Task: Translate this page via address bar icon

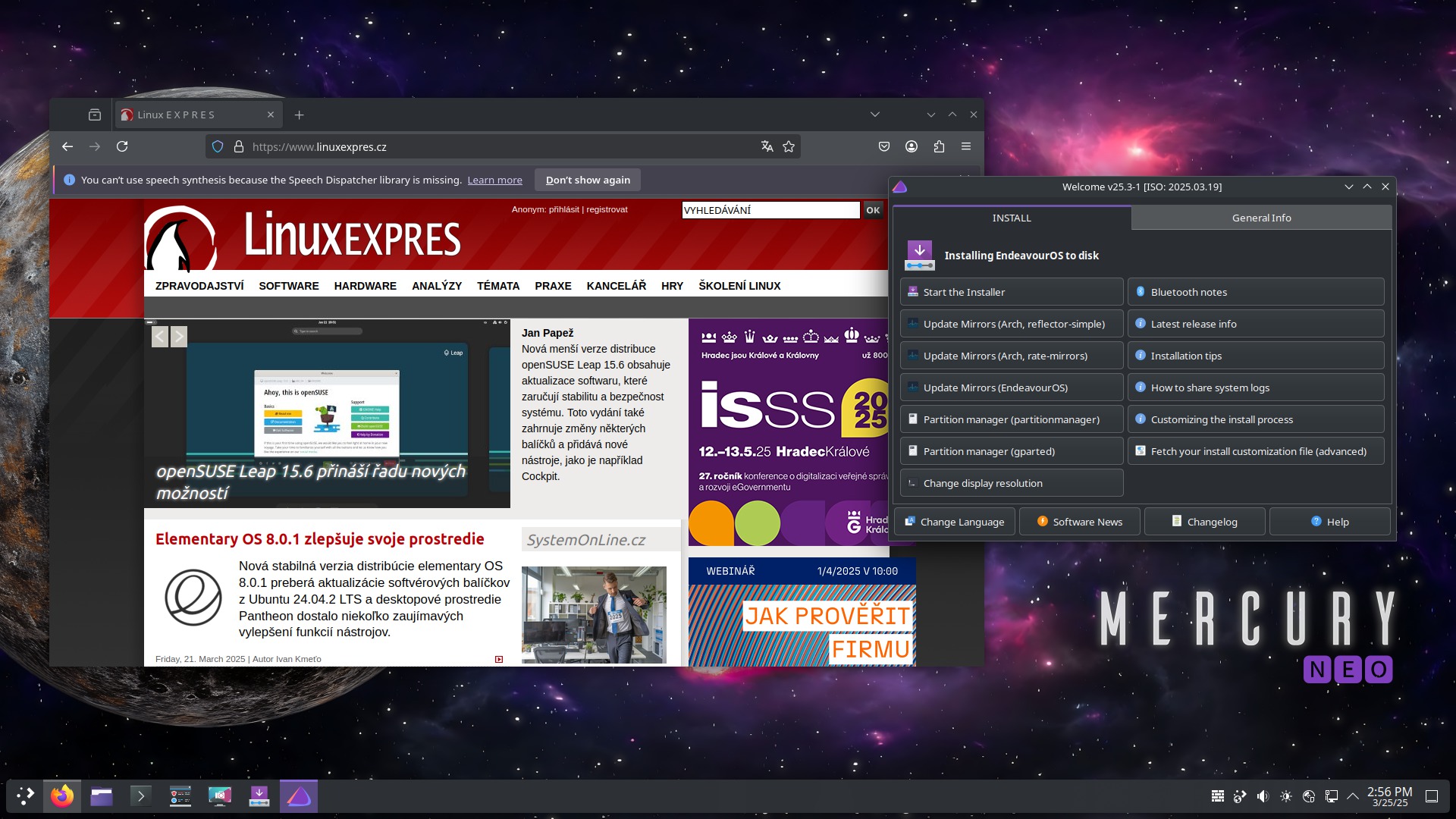Action: (x=767, y=146)
